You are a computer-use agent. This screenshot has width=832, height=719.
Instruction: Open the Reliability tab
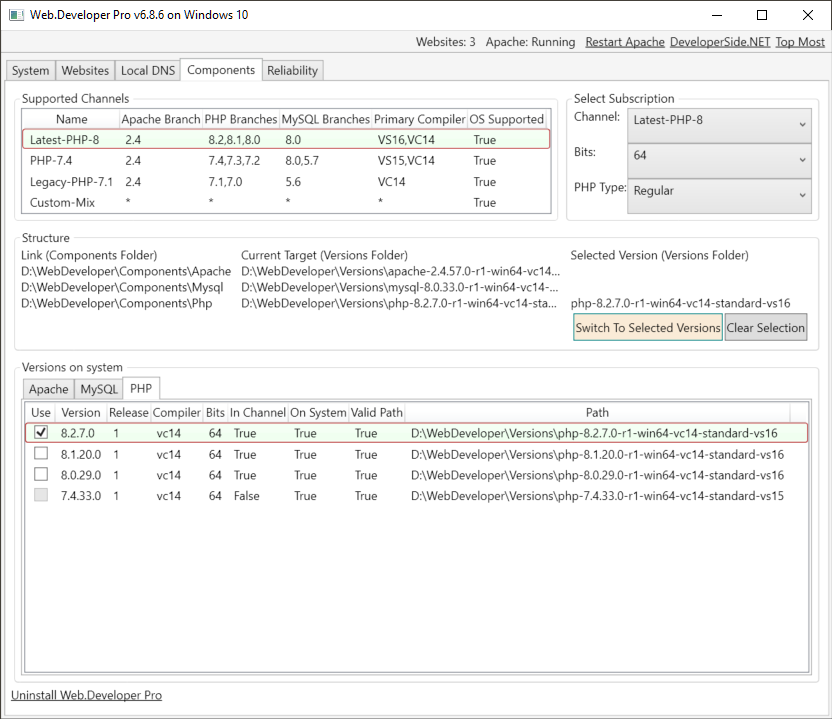point(292,71)
